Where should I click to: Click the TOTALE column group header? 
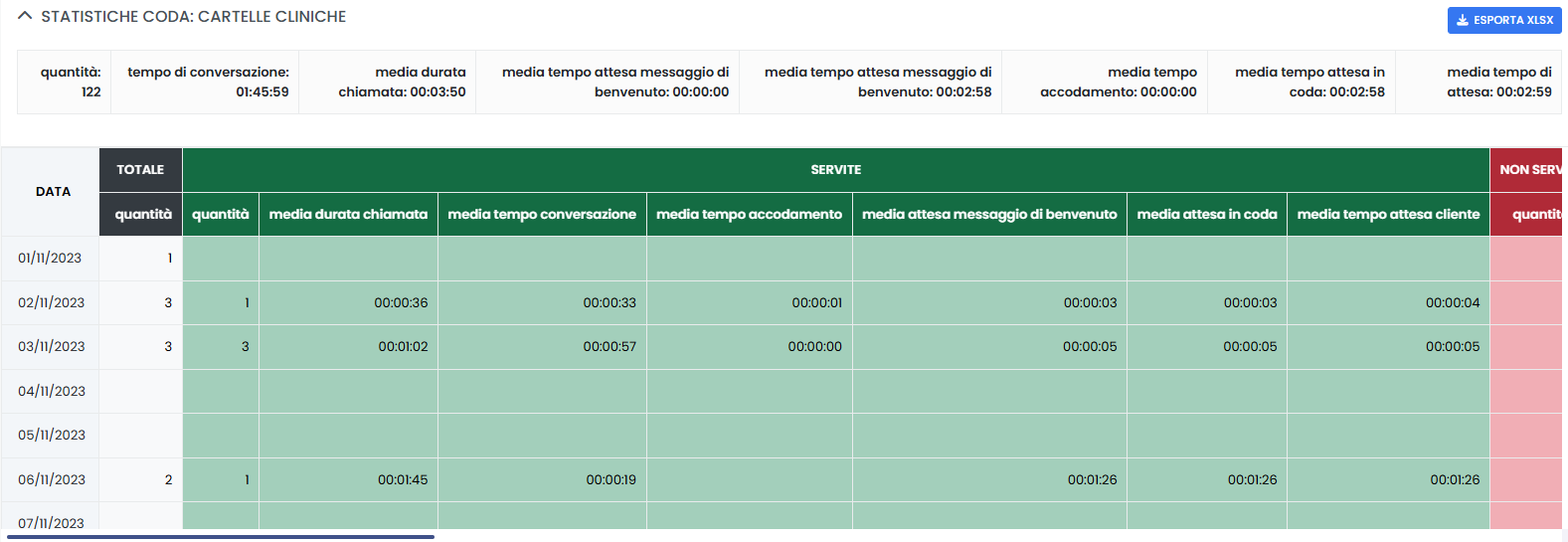pos(140,170)
